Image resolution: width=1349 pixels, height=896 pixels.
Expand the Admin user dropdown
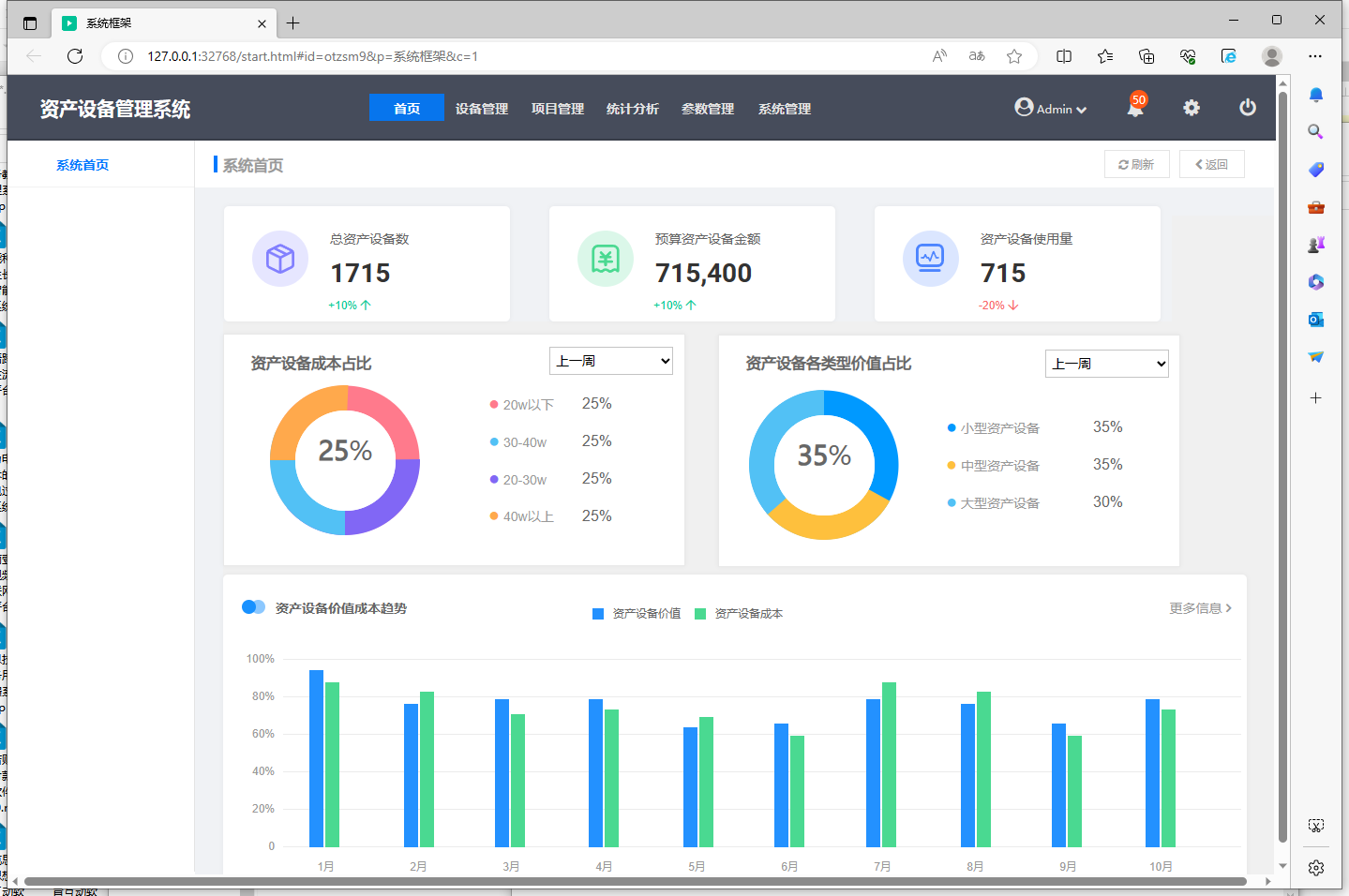click(x=1082, y=110)
